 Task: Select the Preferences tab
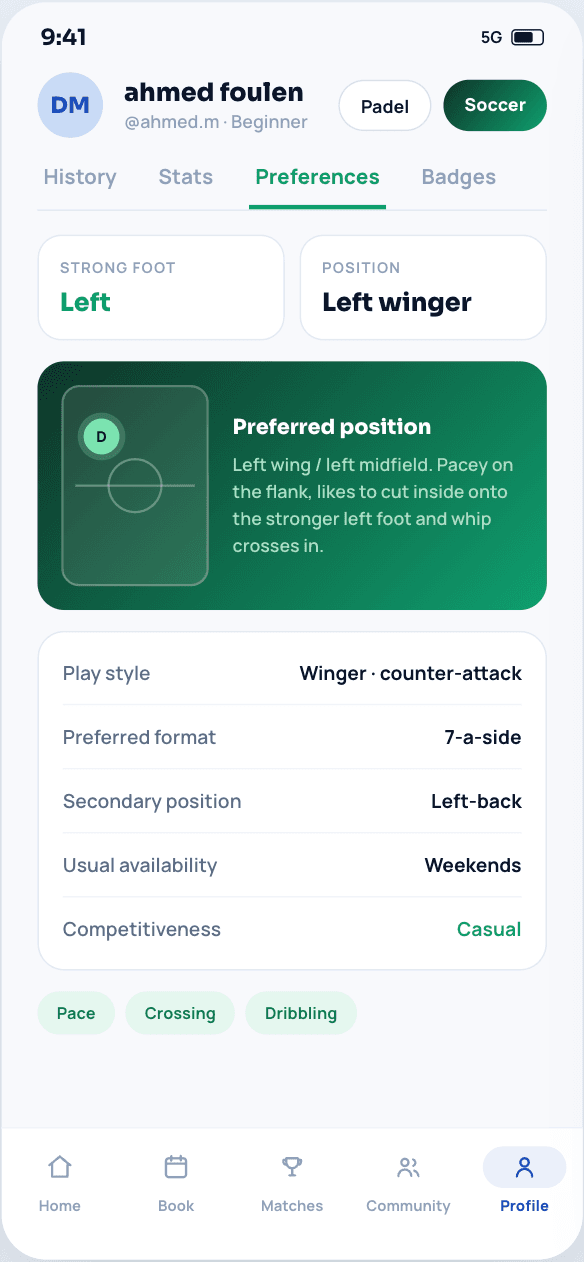pyautogui.click(x=318, y=177)
